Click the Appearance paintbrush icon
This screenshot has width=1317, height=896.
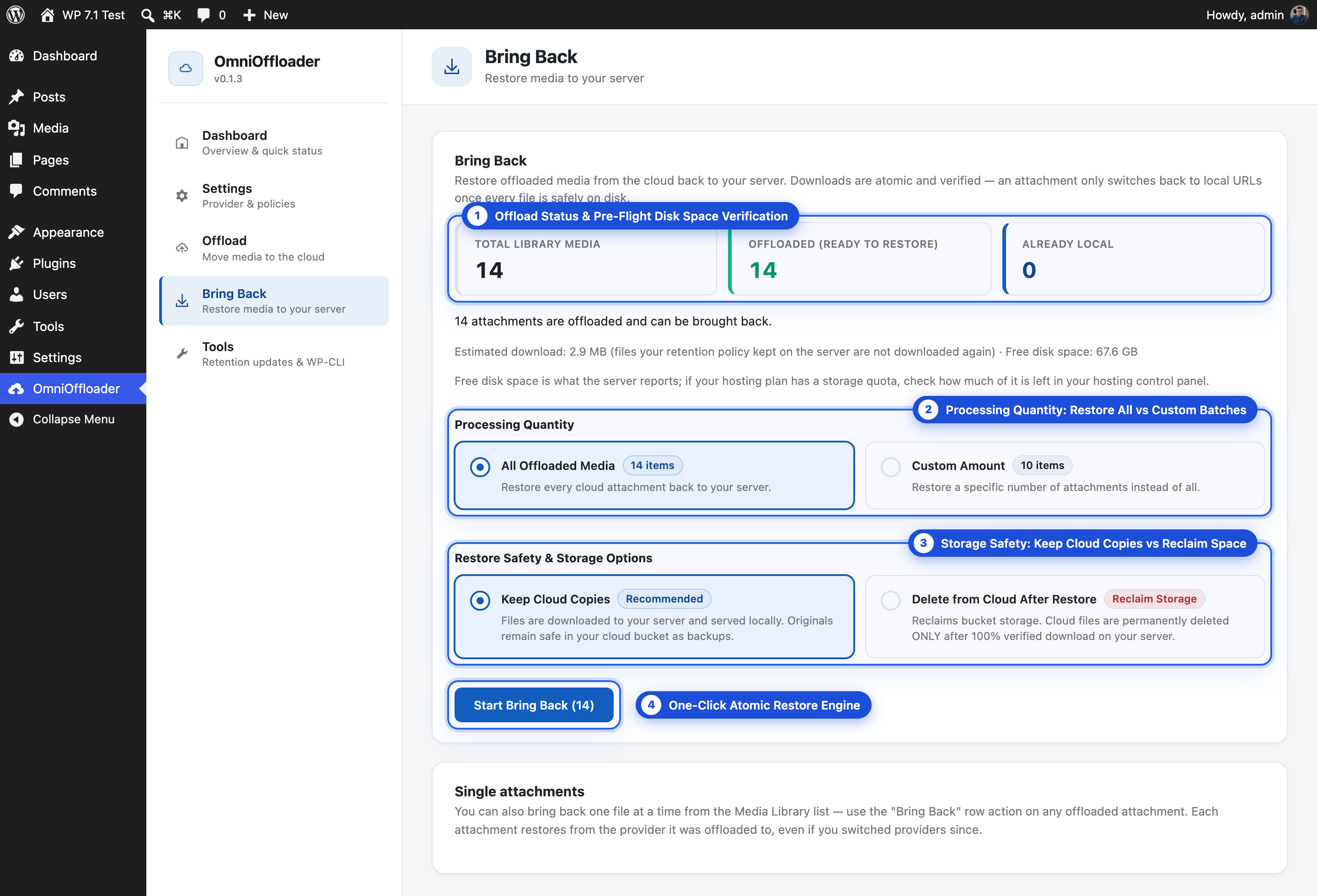tap(16, 232)
